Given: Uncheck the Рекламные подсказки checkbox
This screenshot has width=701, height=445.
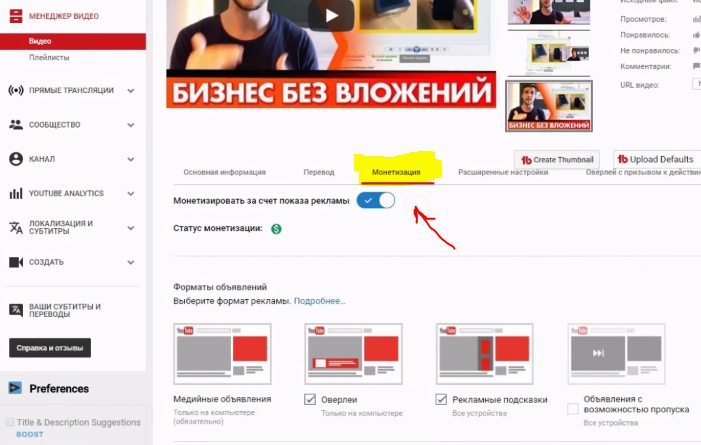Looking at the screenshot, I should click(441, 399).
